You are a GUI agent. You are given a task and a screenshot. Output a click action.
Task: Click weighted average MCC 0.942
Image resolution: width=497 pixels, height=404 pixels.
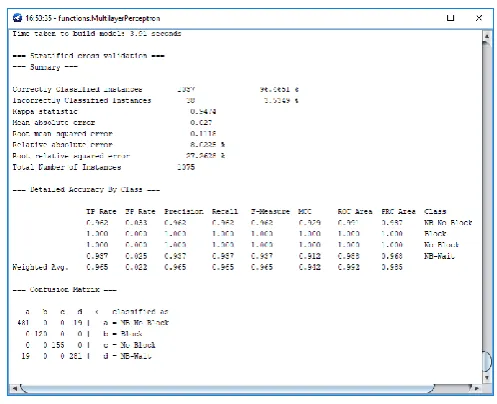(310, 267)
